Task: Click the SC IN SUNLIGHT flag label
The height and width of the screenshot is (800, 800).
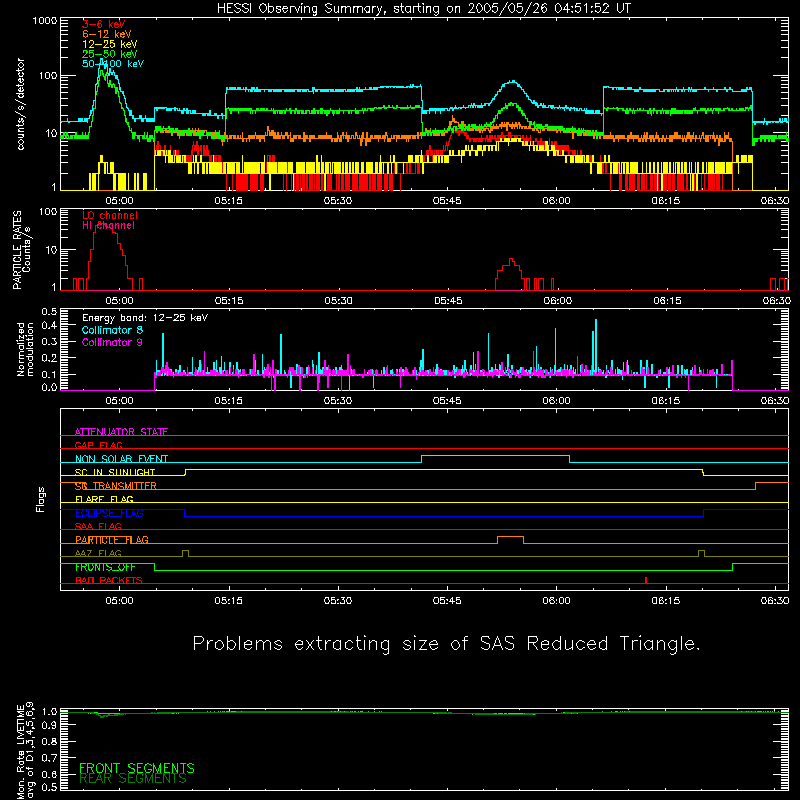Action: click(x=115, y=472)
